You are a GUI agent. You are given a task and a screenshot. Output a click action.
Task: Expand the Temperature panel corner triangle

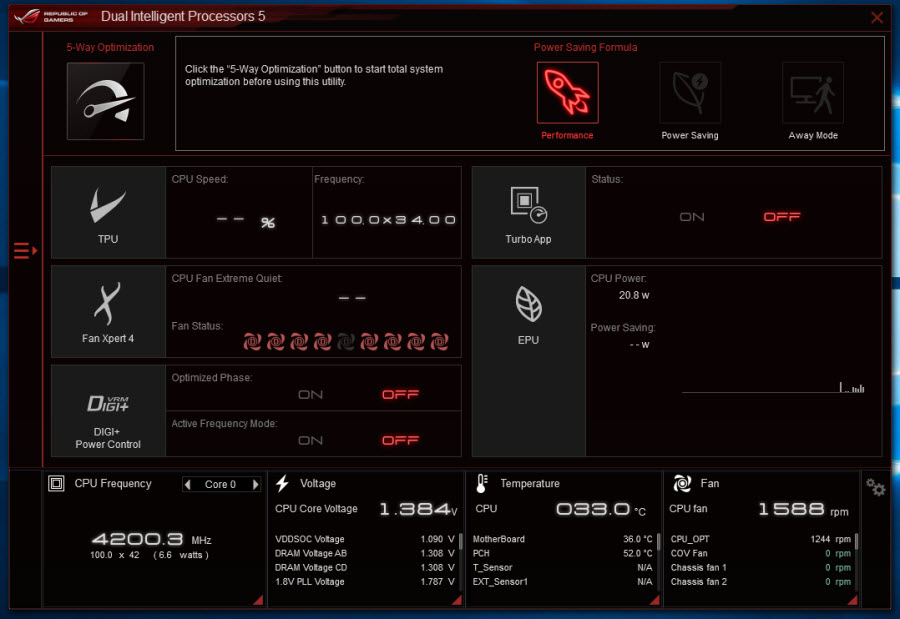click(654, 599)
